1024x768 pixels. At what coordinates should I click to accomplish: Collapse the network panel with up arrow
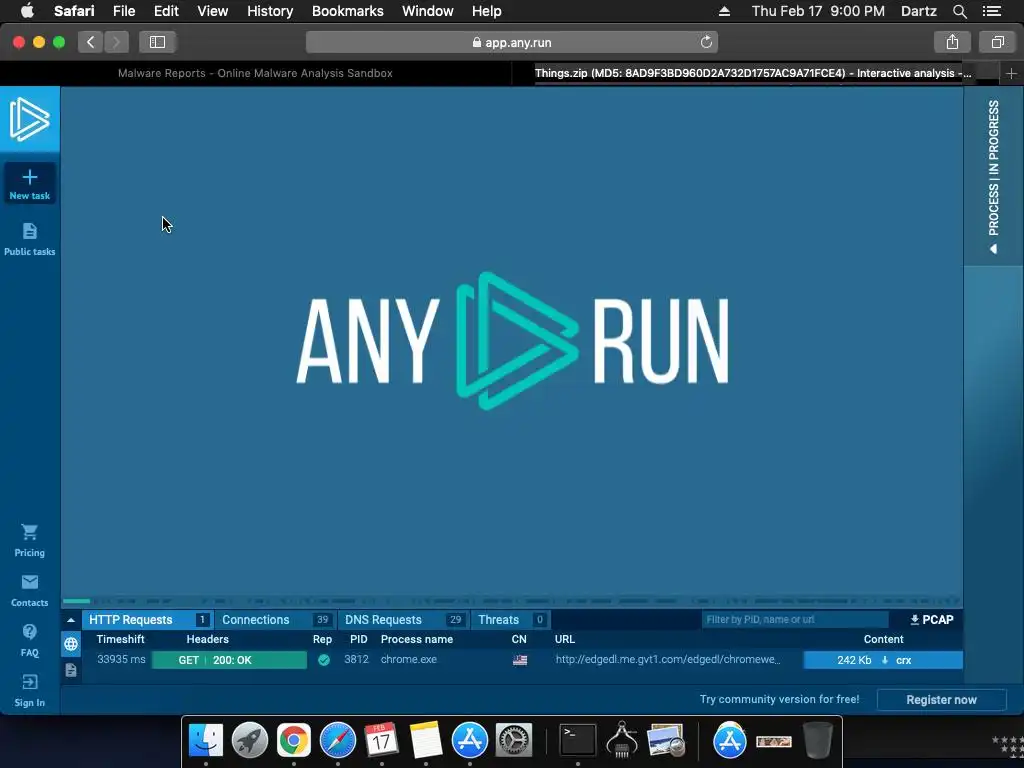pyautogui.click(x=71, y=620)
